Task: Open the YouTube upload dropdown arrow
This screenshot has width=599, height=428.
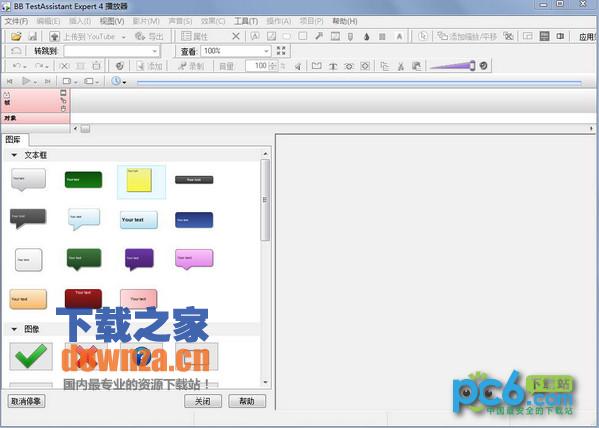Action: pos(123,37)
